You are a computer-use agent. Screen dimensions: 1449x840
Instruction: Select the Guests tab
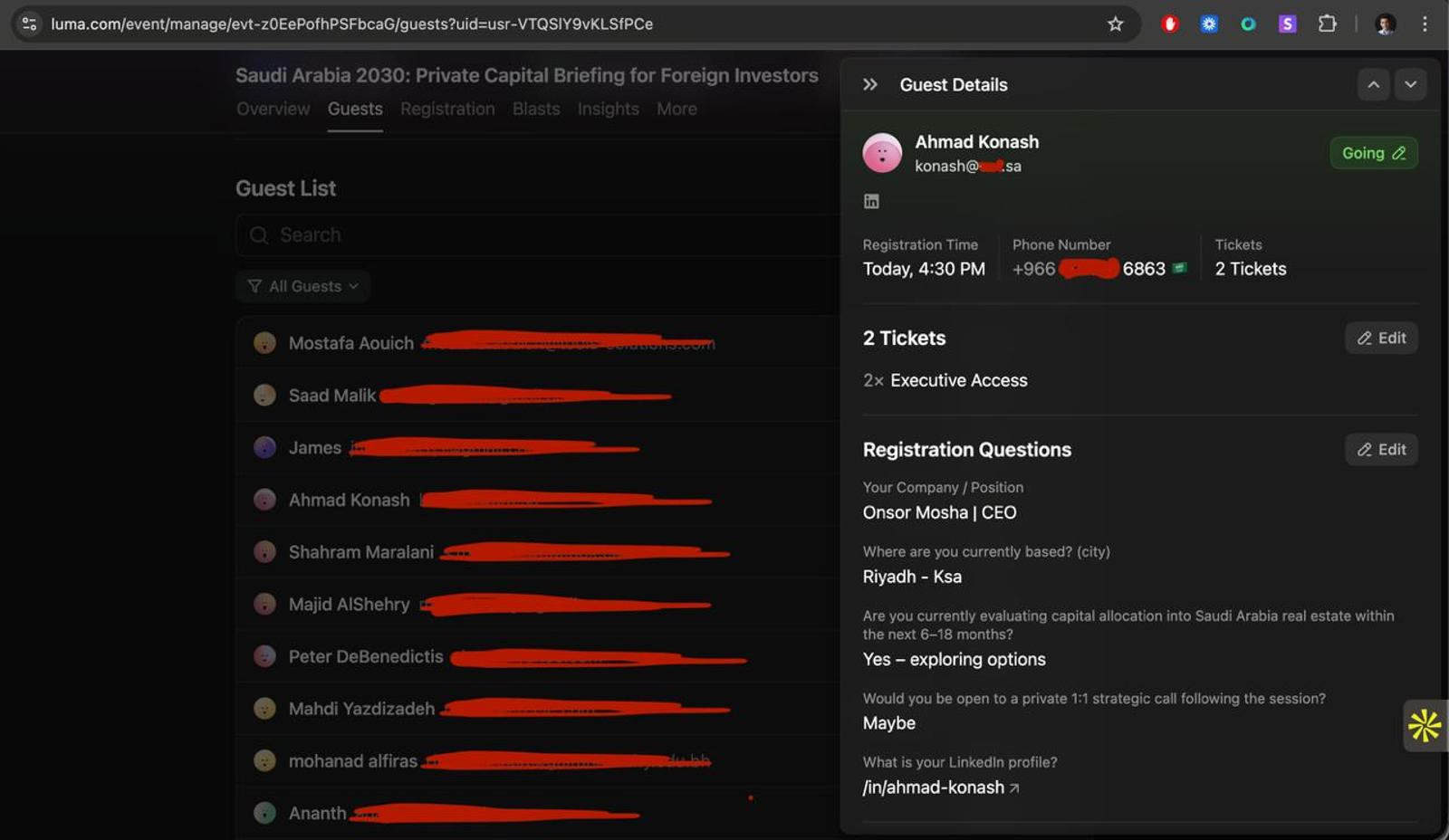(x=355, y=109)
